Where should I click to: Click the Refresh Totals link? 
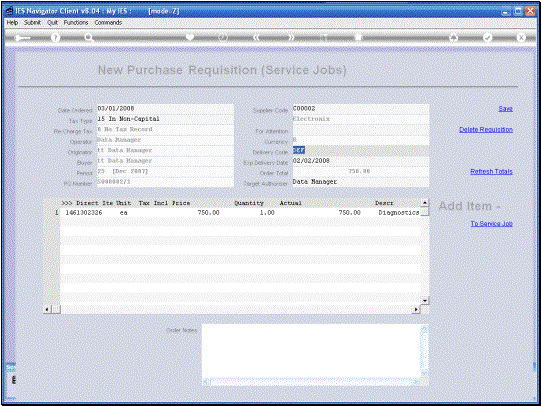tap(491, 171)
